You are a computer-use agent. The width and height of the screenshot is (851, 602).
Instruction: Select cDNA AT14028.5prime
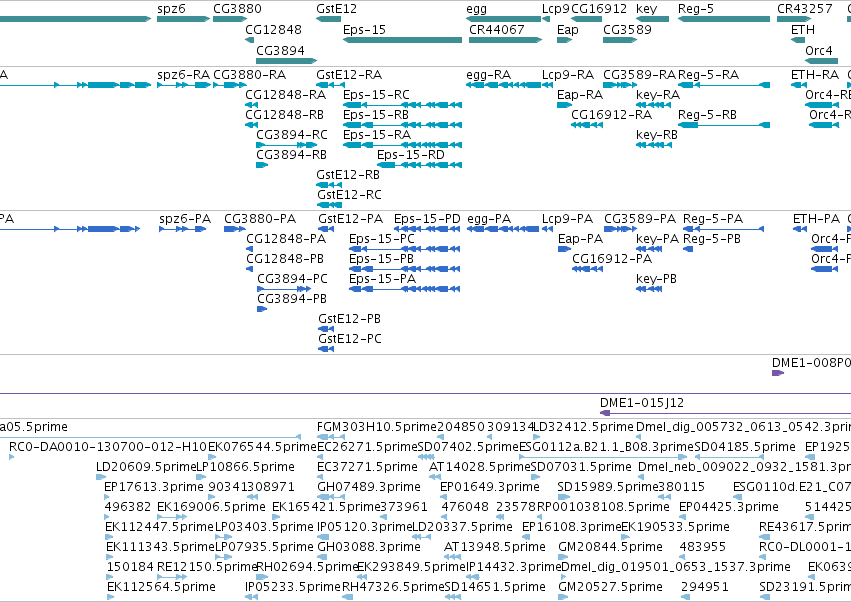435,477
